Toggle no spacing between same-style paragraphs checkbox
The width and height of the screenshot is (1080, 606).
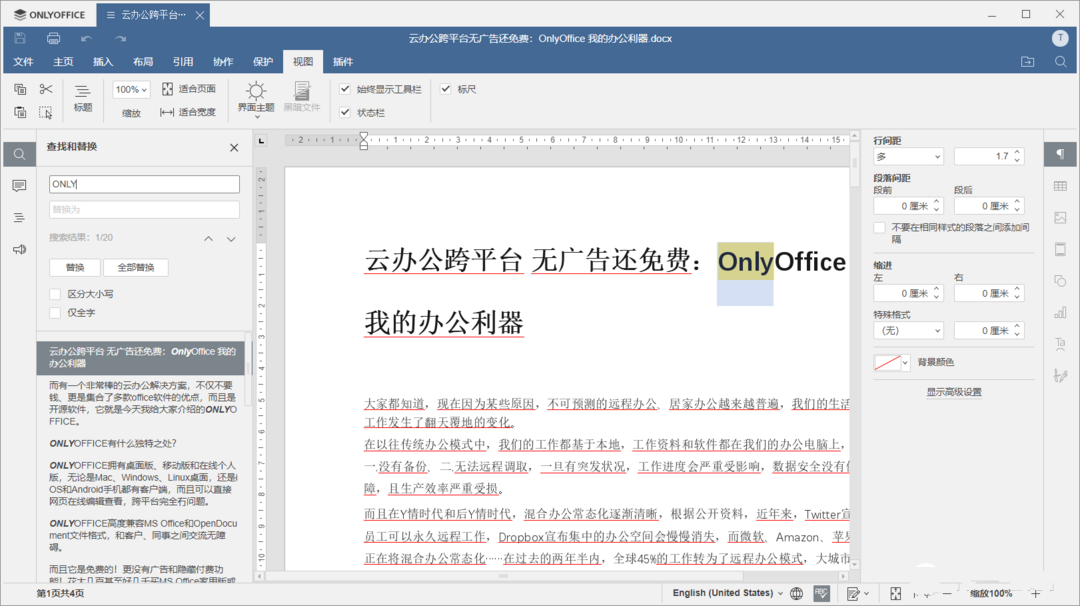click(879, 227)
